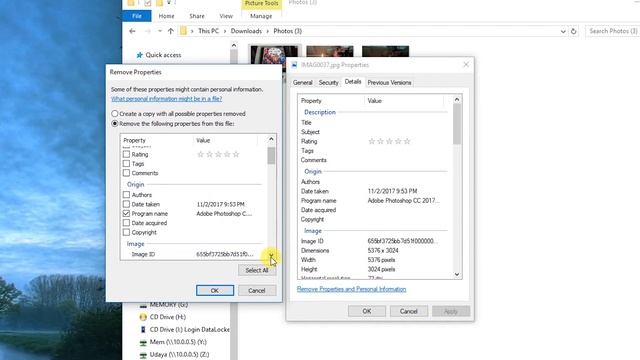Click Cancel in Remove Properties dialog
The width and height of the screenshot is (640, 360).
257,290
